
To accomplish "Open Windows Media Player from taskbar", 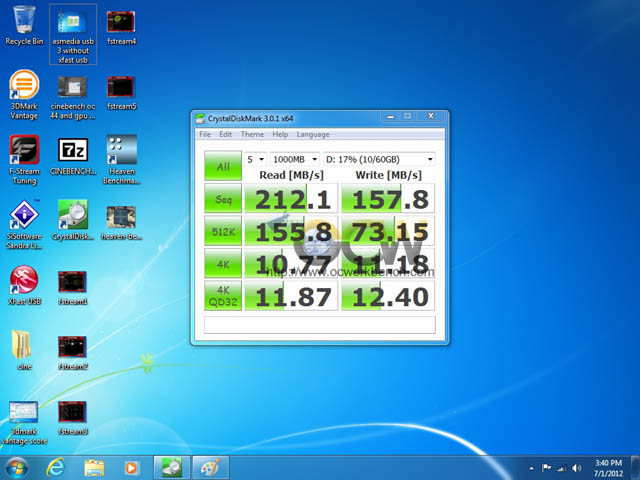I will click(131, 468).
